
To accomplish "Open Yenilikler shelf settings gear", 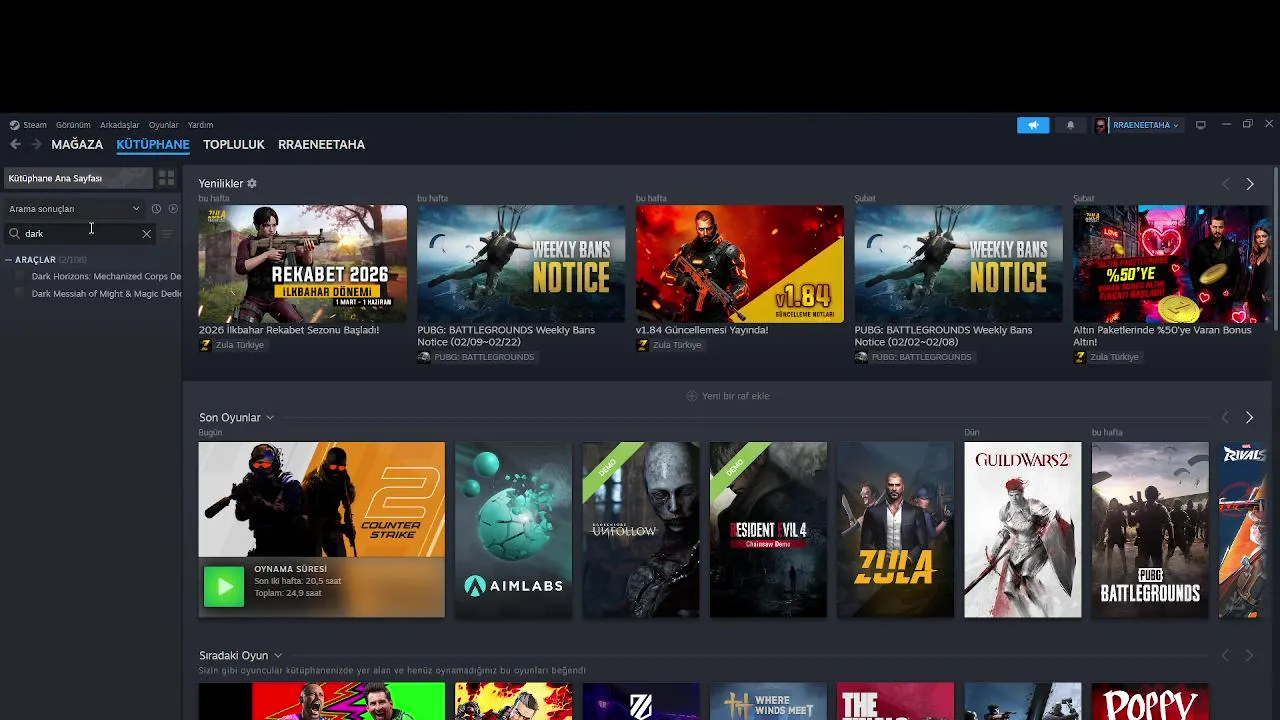I will (x=252, y=184).
